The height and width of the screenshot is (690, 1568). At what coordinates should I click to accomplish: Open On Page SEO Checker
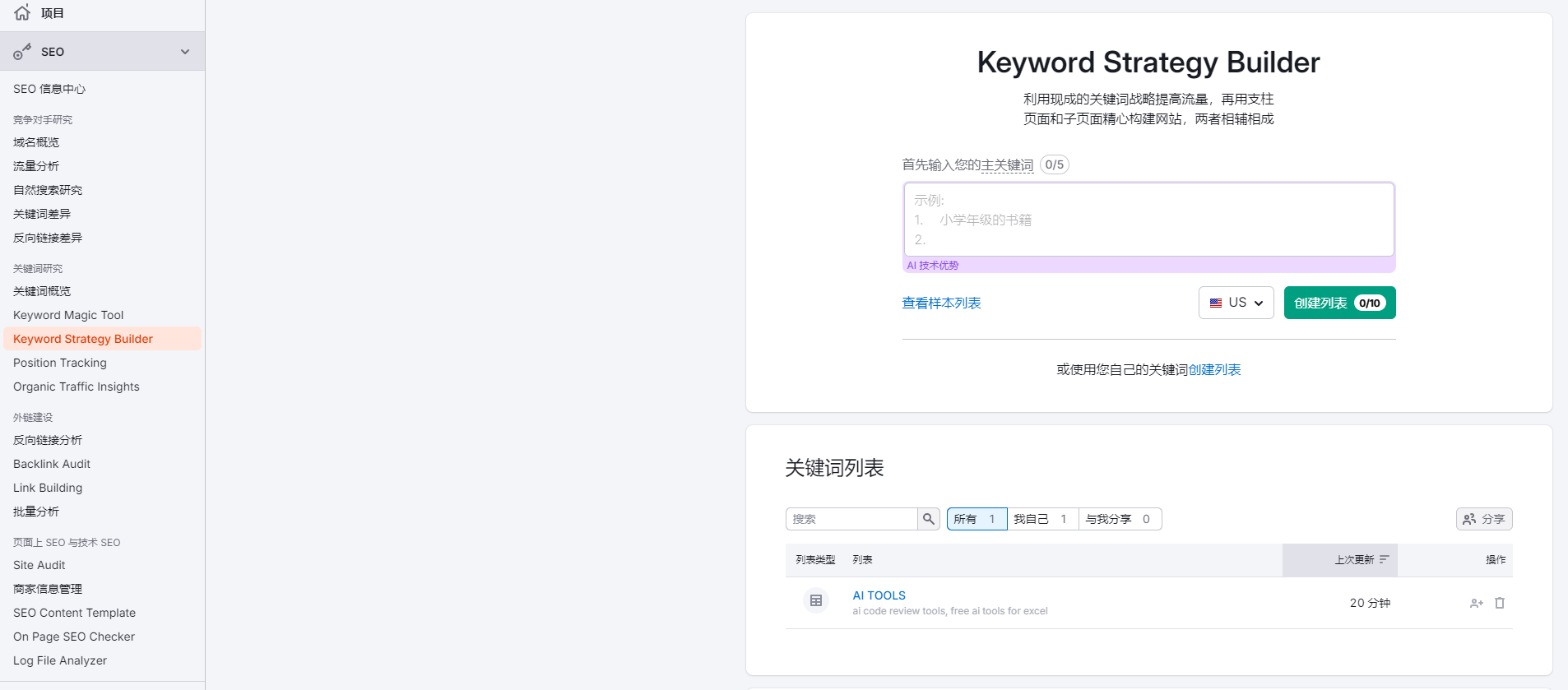74,637
